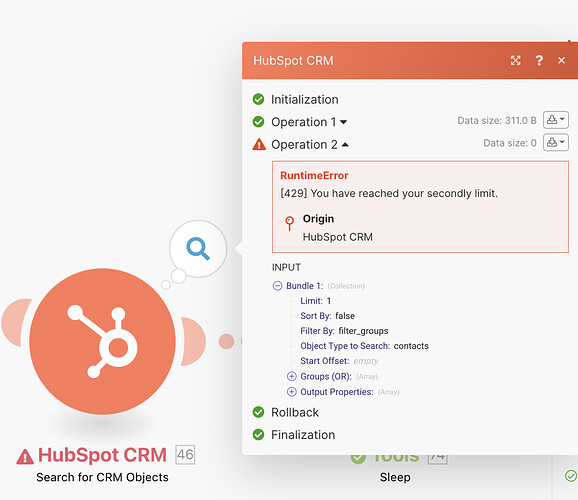Close the HubSpot CRM panel
The image size is (578, 500).
coord(561,60)
